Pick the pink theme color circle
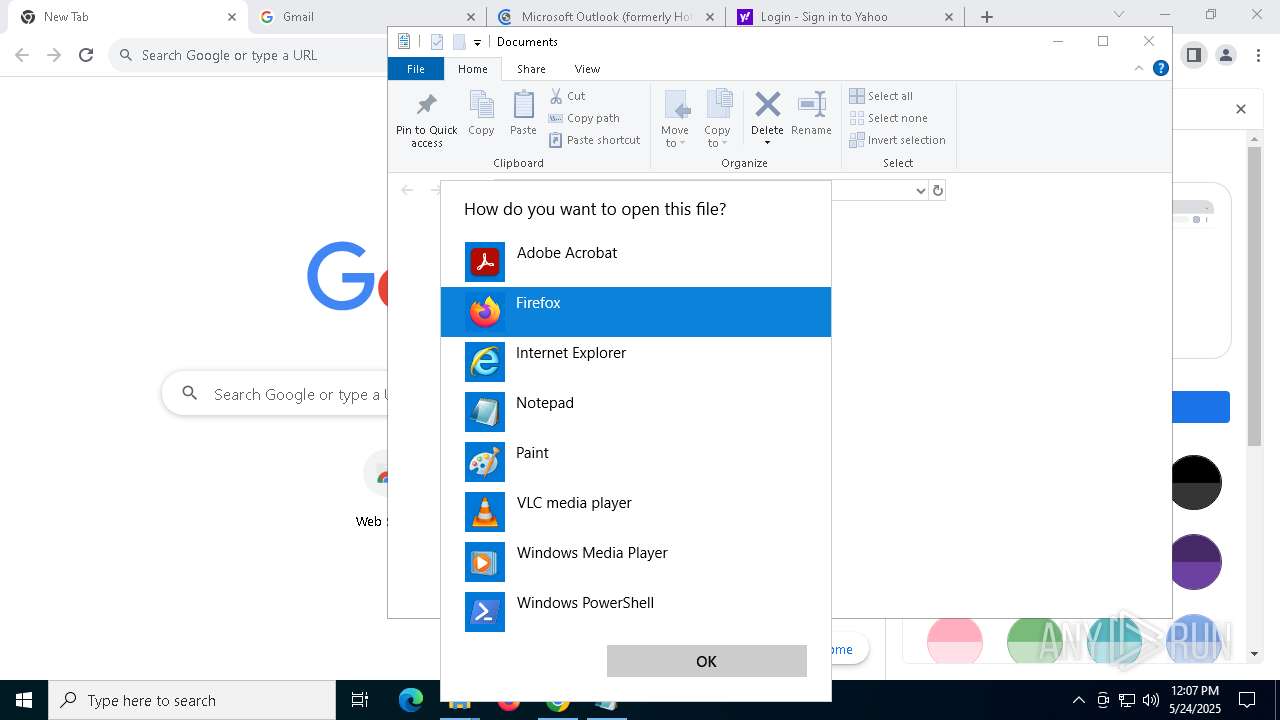1280x720 pixels. (x=955, y=641)
